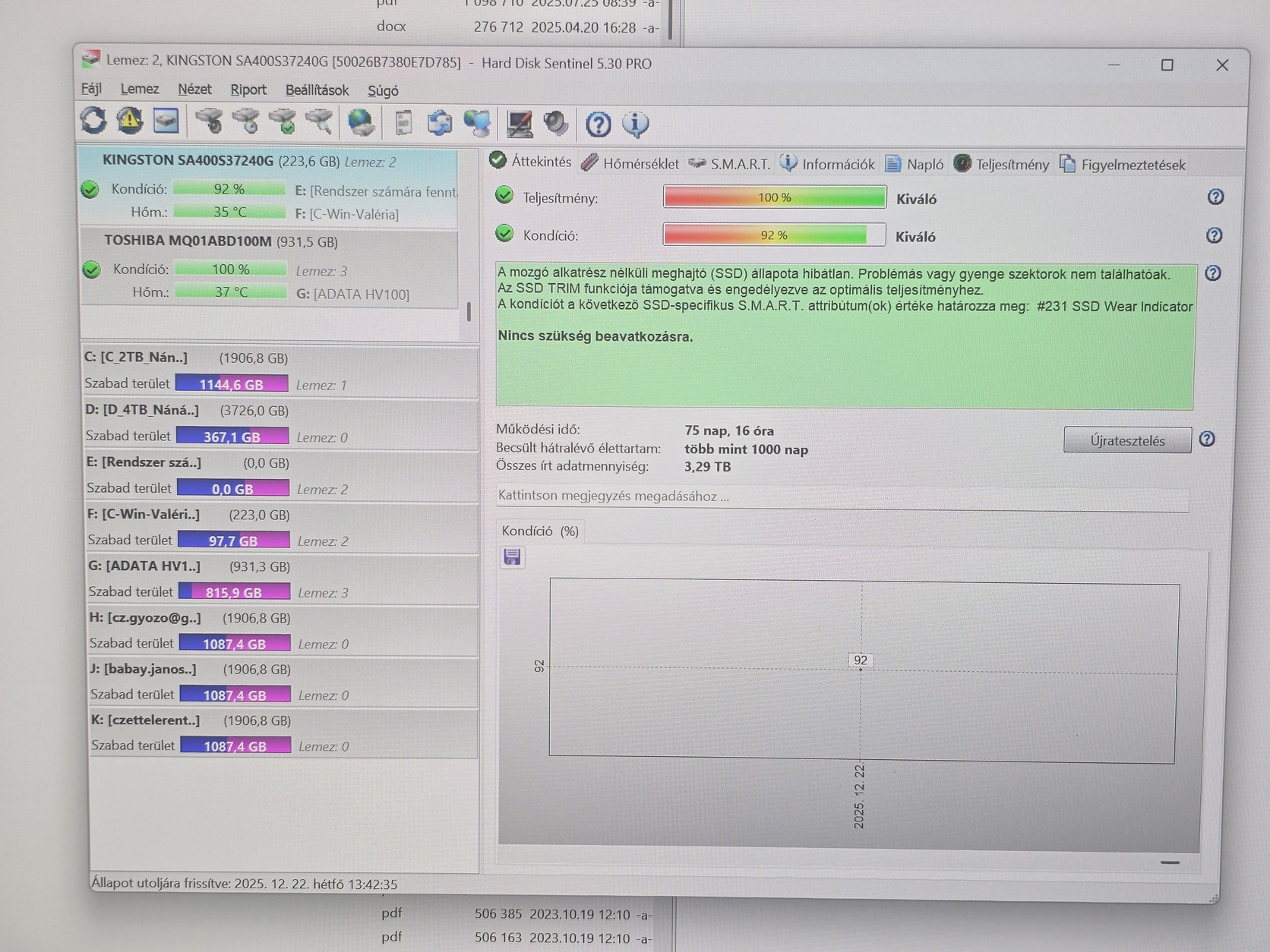Click the disk icon with blue clock

(245, 121)
